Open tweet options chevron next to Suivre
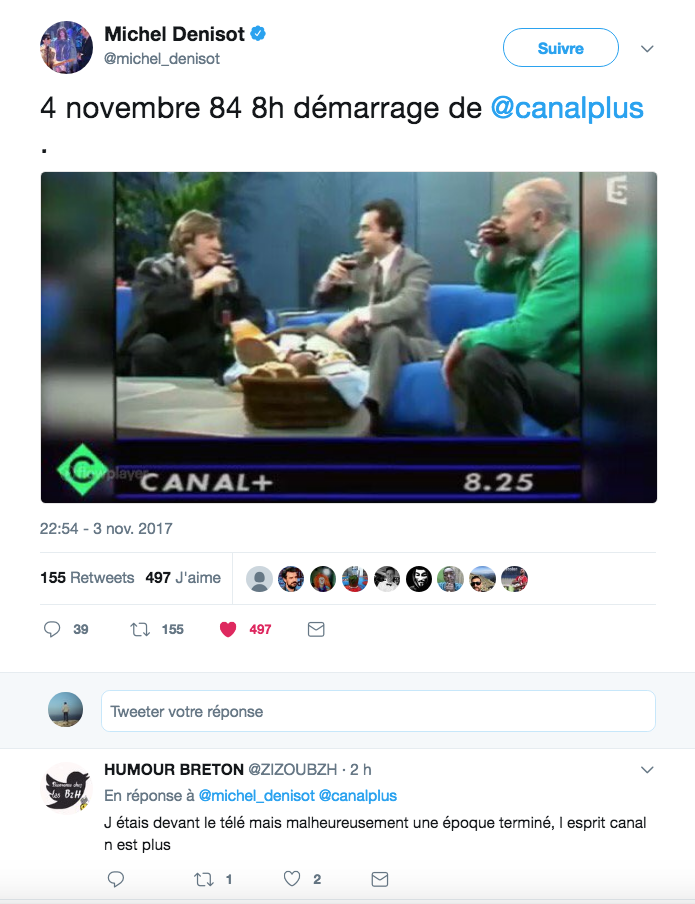The width and height of the screenshot is (695, 904). pyautogui.click(x=647, y=49)
